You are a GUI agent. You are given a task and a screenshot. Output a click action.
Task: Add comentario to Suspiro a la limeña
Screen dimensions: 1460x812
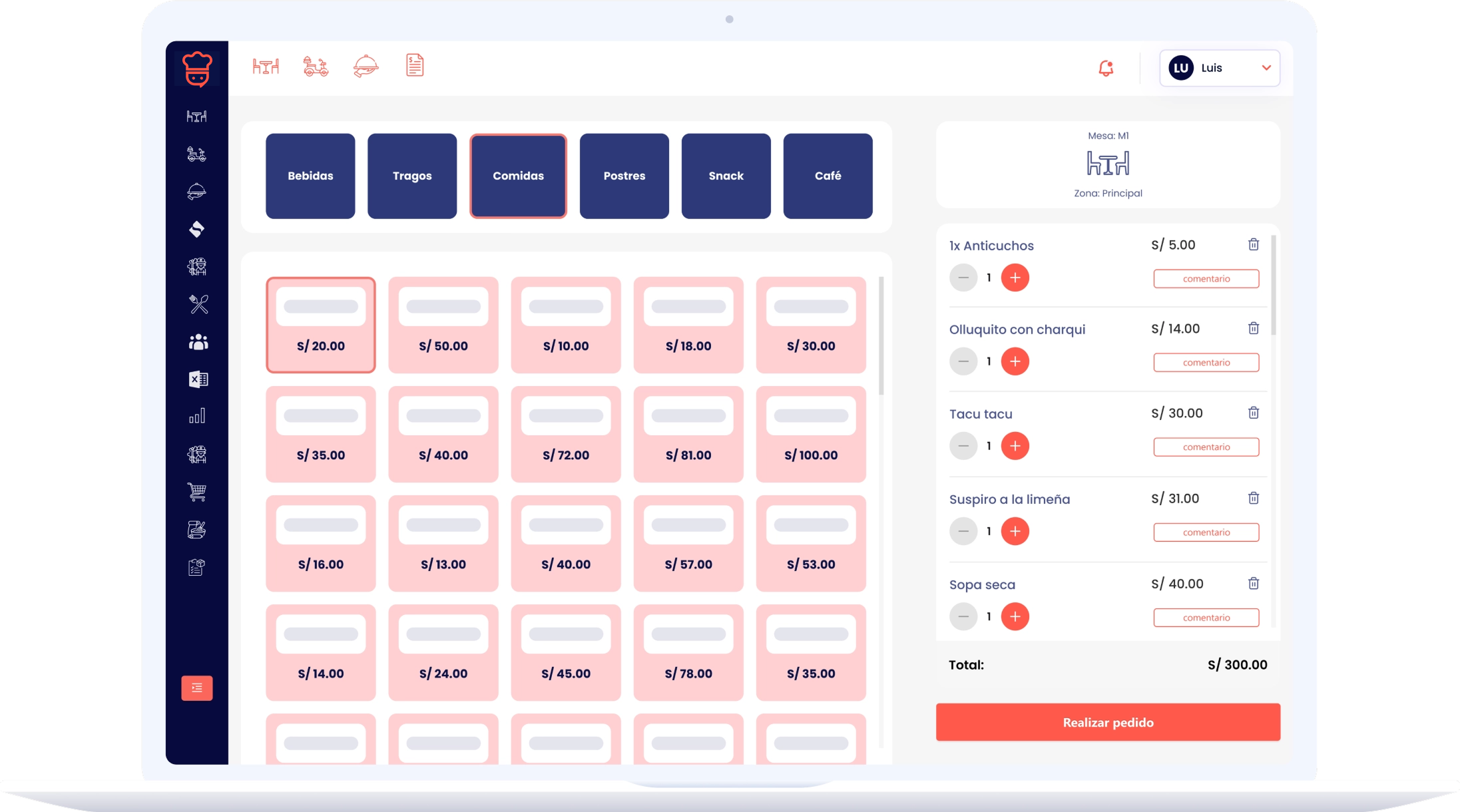1206,532
